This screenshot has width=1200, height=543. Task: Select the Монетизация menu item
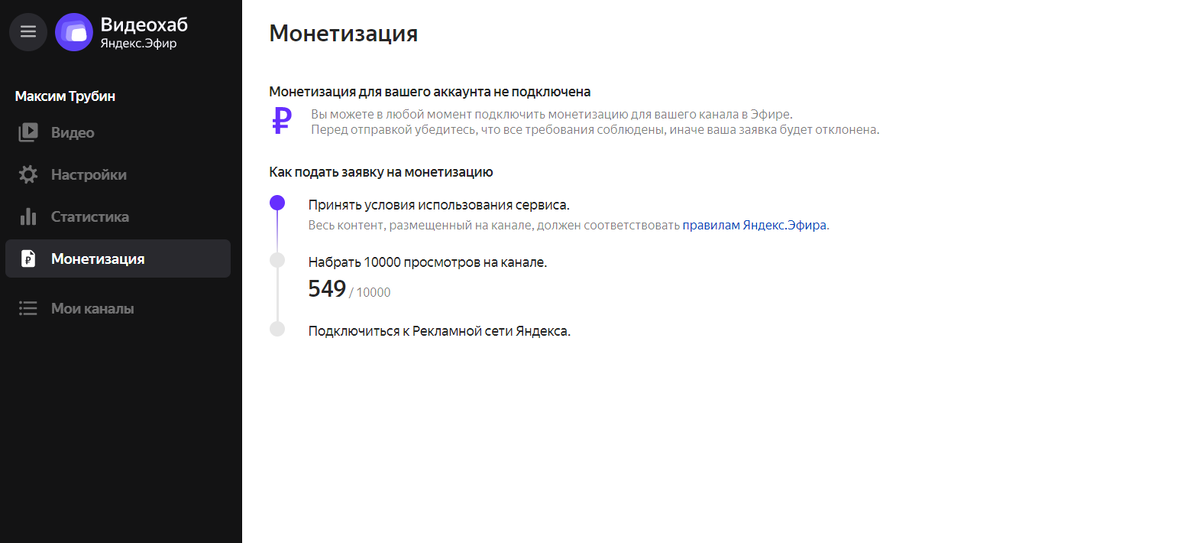(118, 259)
